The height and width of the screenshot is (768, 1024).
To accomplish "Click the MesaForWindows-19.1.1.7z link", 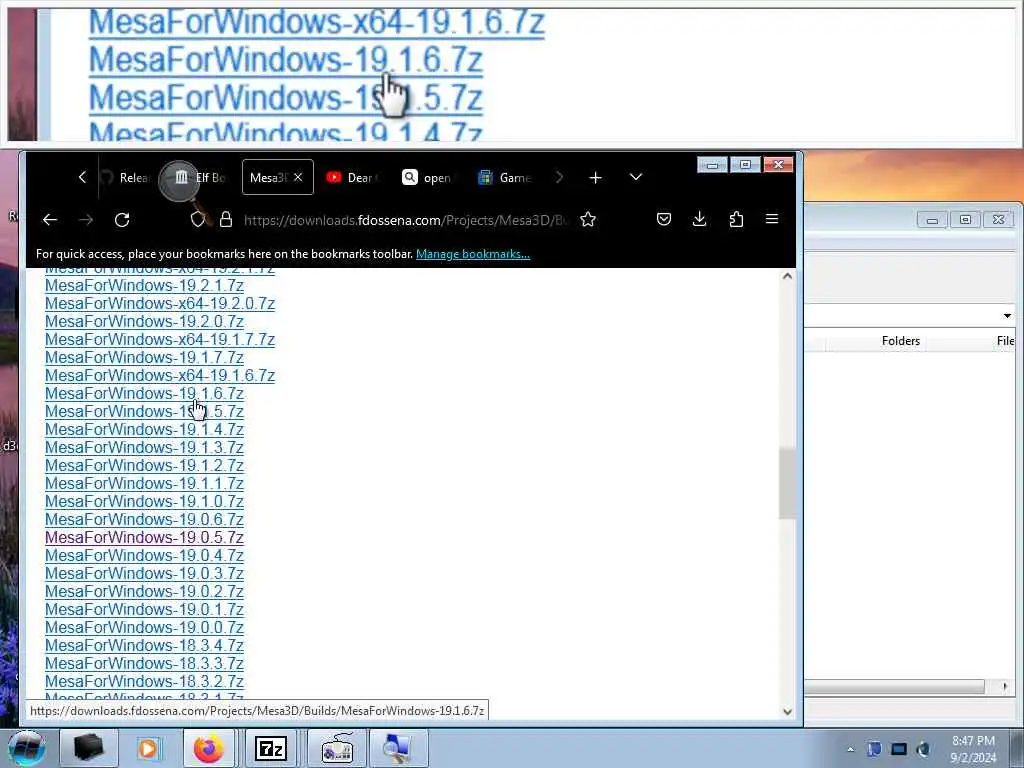I will click(x=144, y=484).
